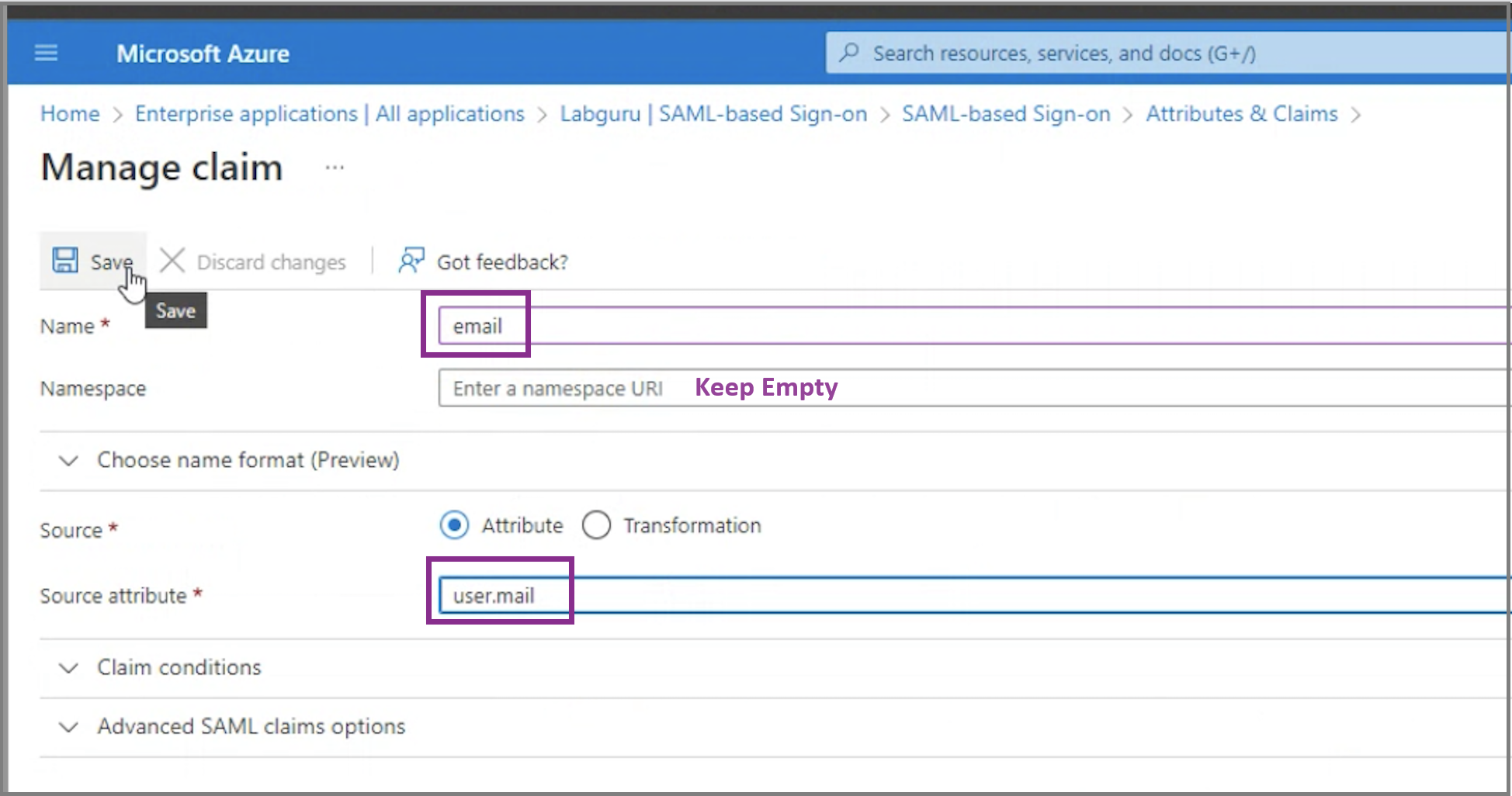
Task: Open Enterprise applications breadcrumb link
Action: pos(329,114)
